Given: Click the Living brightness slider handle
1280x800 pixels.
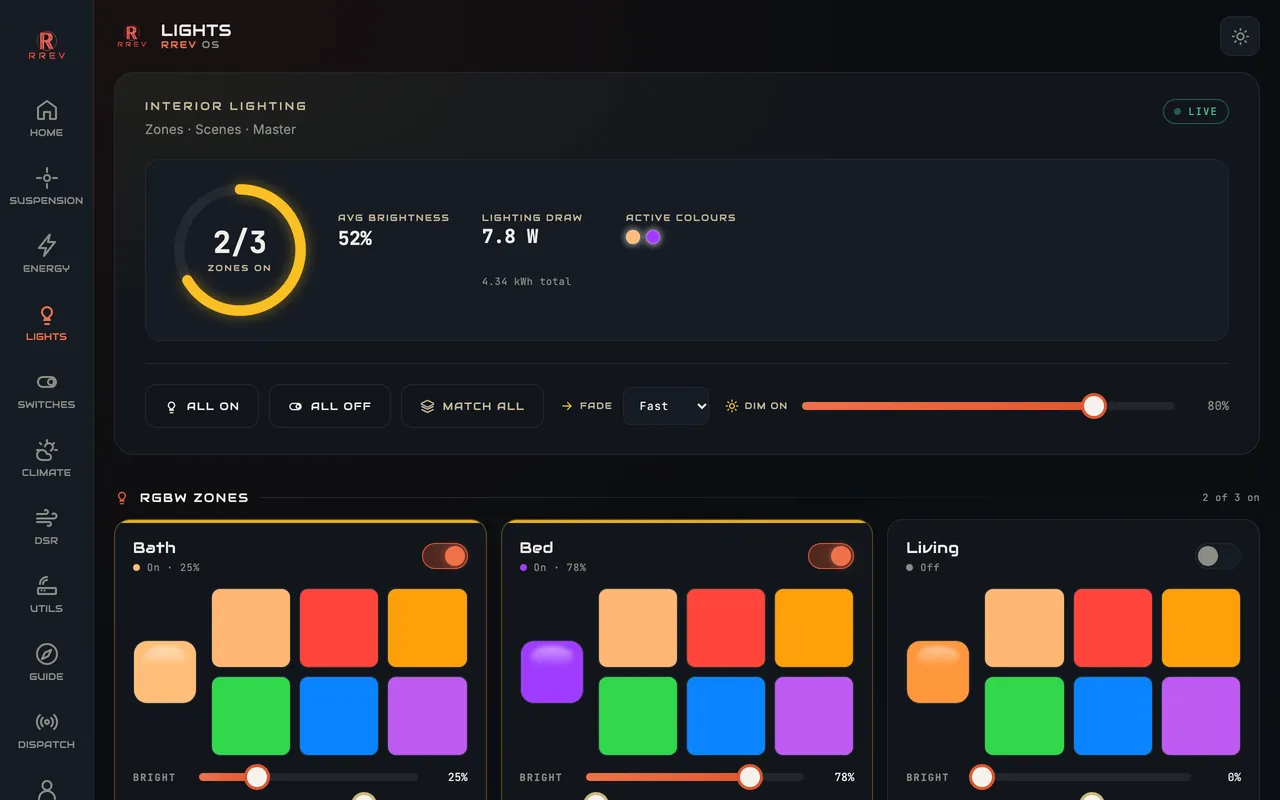Looking at the screenshot, I should click(982, 777).
